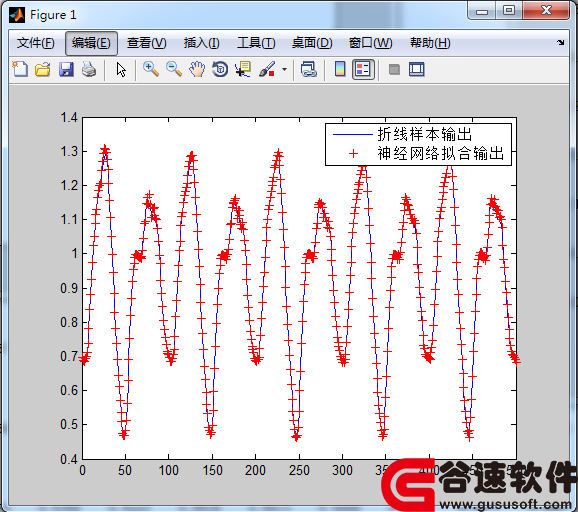Print the figure with the printer icon
This screenshot has width=578, height=512.
click(x=89, y=69)
